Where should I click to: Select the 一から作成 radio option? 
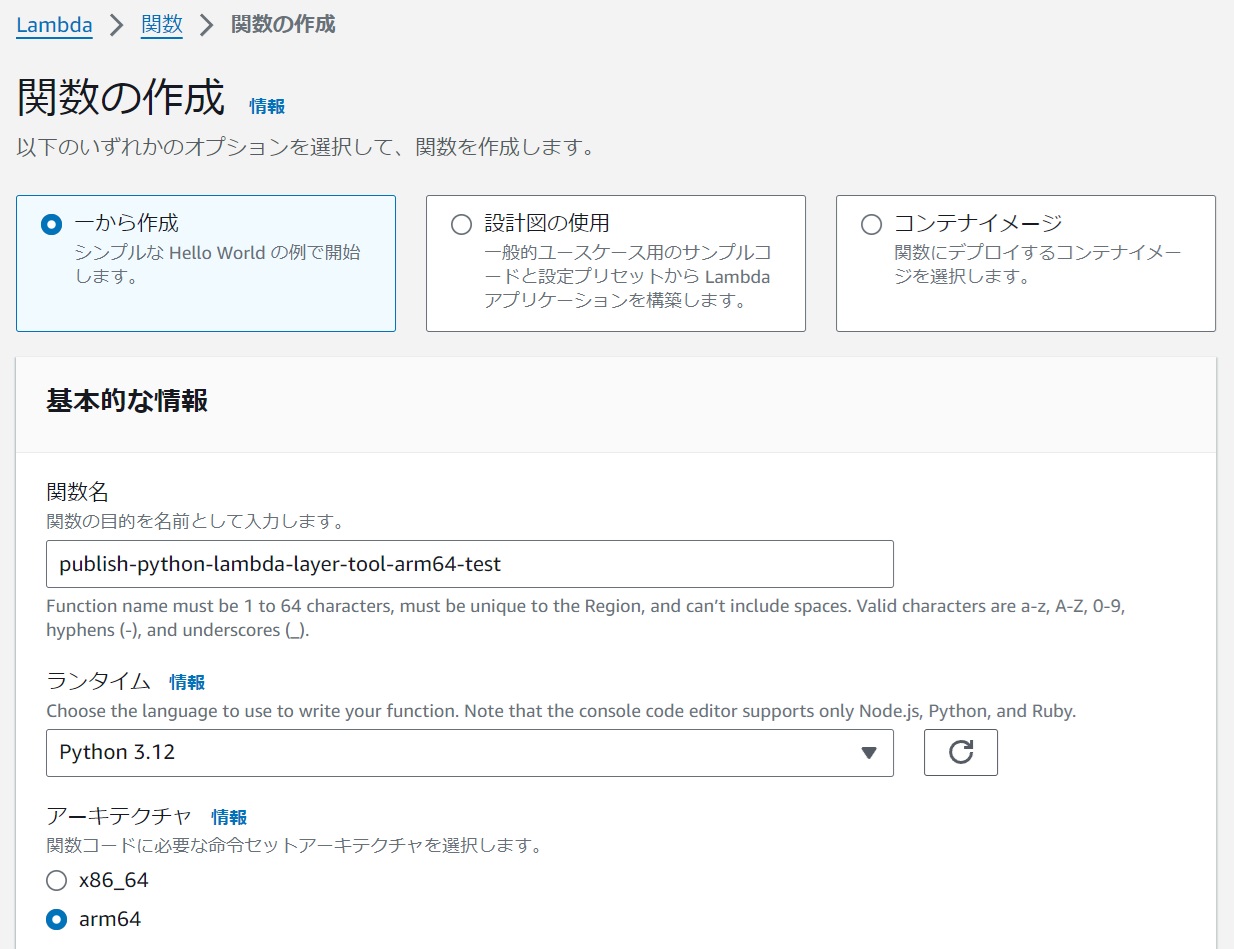51,225
